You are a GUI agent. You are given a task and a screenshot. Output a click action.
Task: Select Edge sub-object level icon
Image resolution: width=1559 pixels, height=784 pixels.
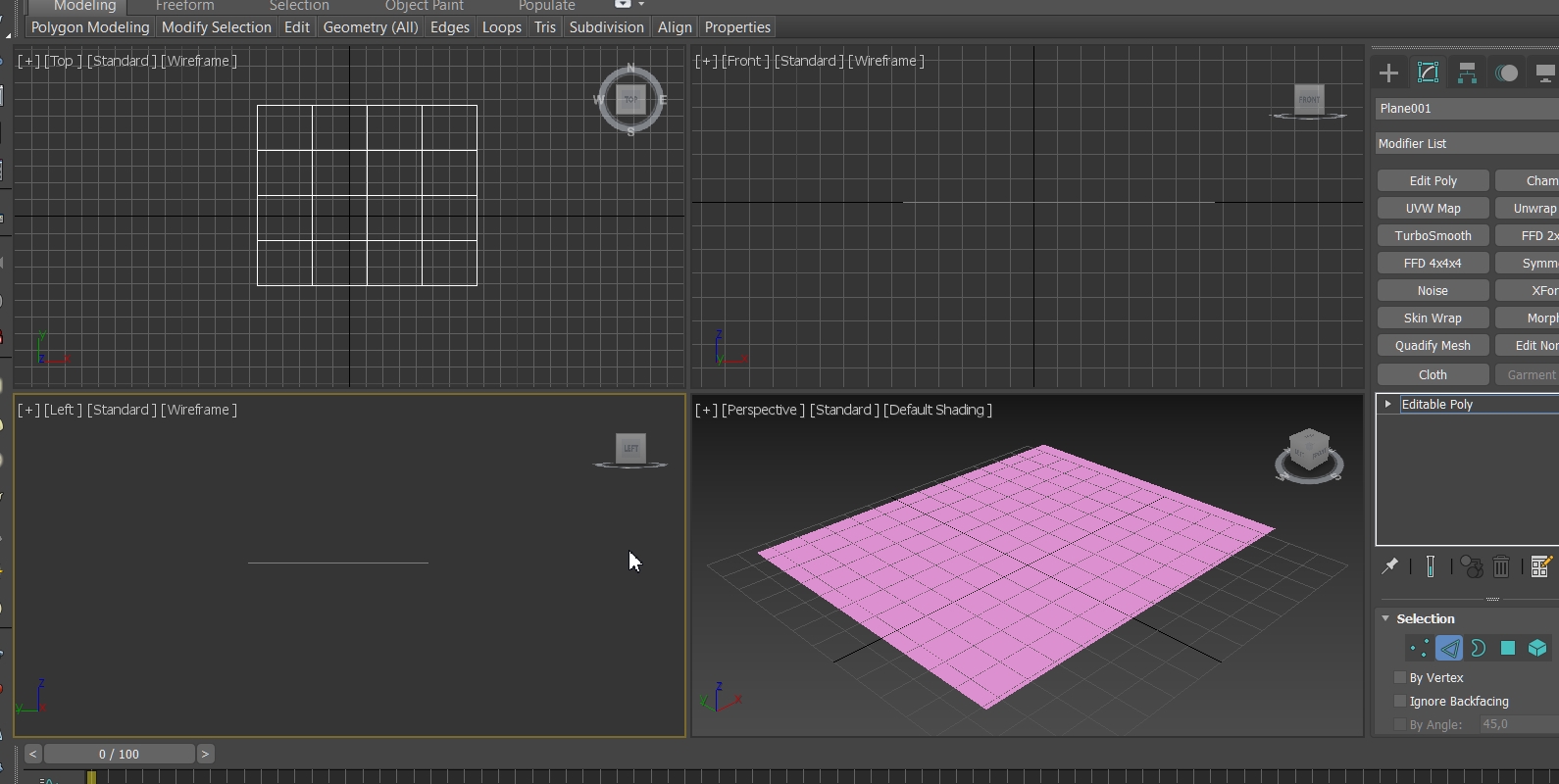point(1449,648)
